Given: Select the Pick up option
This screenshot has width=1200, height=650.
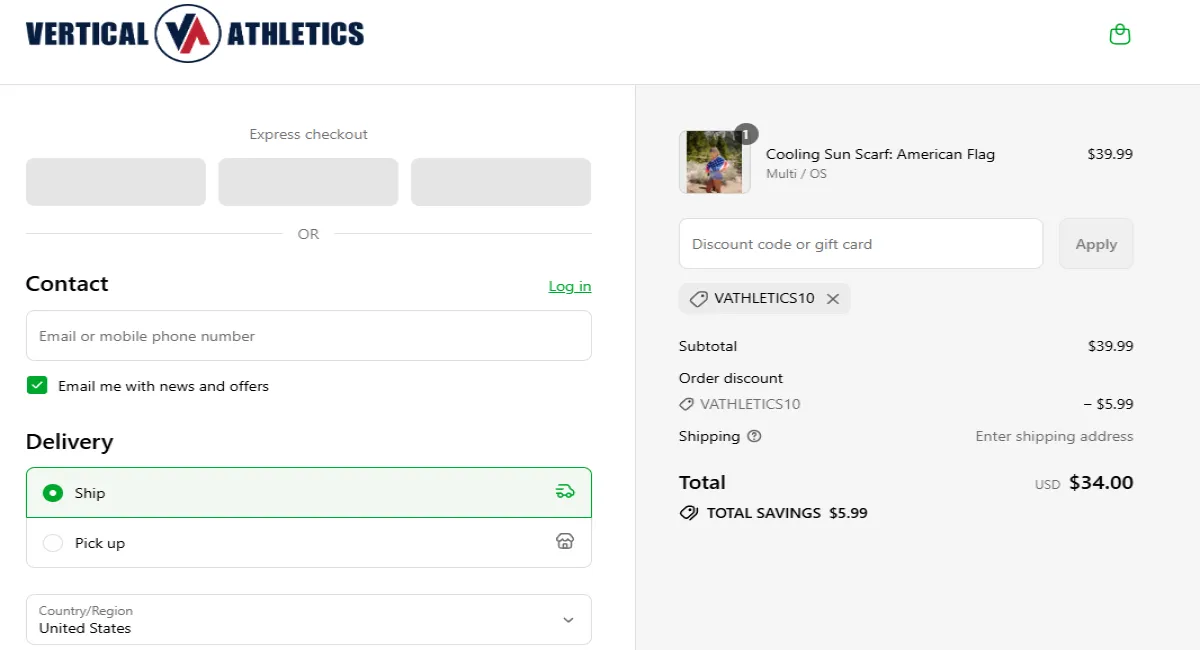Looking at the screenshot, I should (x=52, y=541).
